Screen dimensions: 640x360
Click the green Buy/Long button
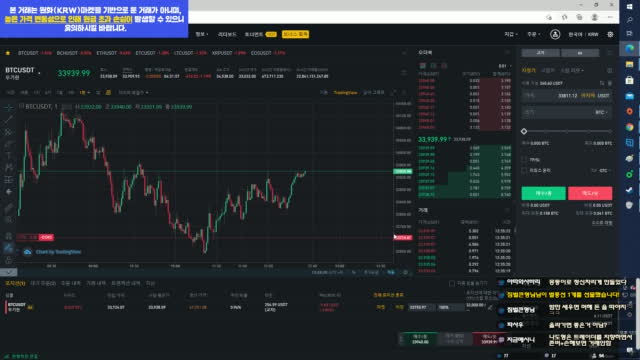pyautogui.click(x=543, y=193)
